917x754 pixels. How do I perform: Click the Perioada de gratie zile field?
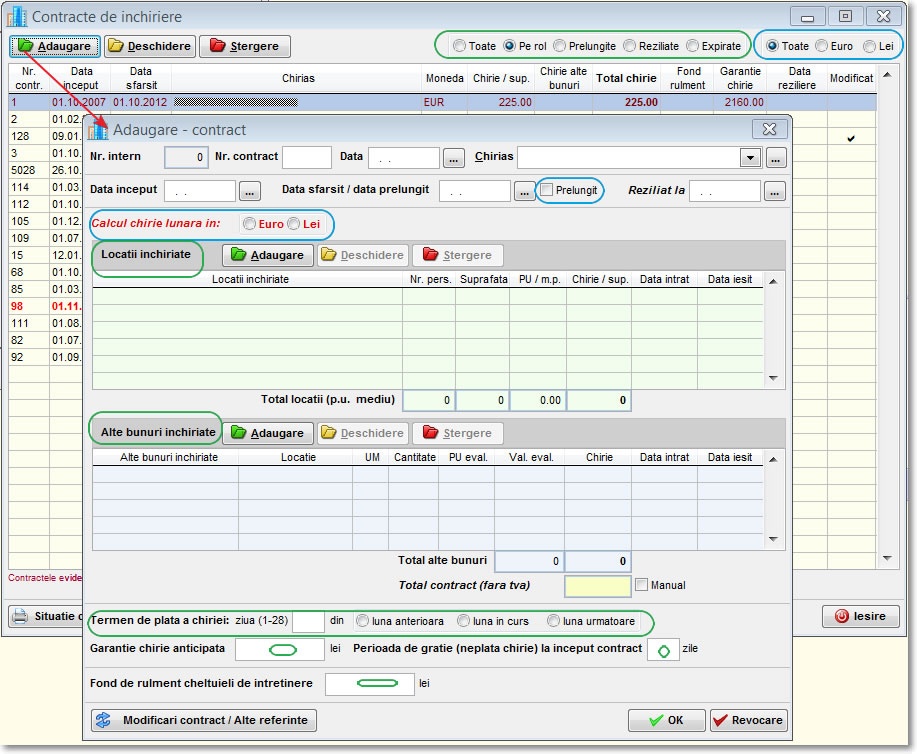(663, 649)
